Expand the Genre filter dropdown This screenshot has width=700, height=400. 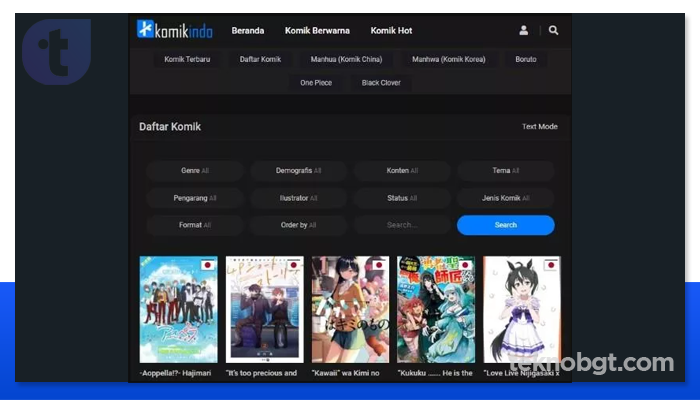coord(195,171)
